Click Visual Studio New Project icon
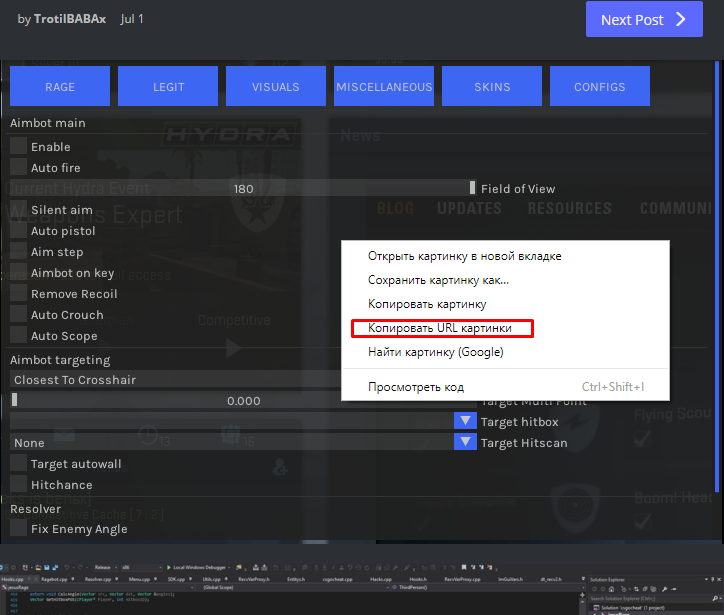Screen dimensions: 724x615 click(25, 567)
